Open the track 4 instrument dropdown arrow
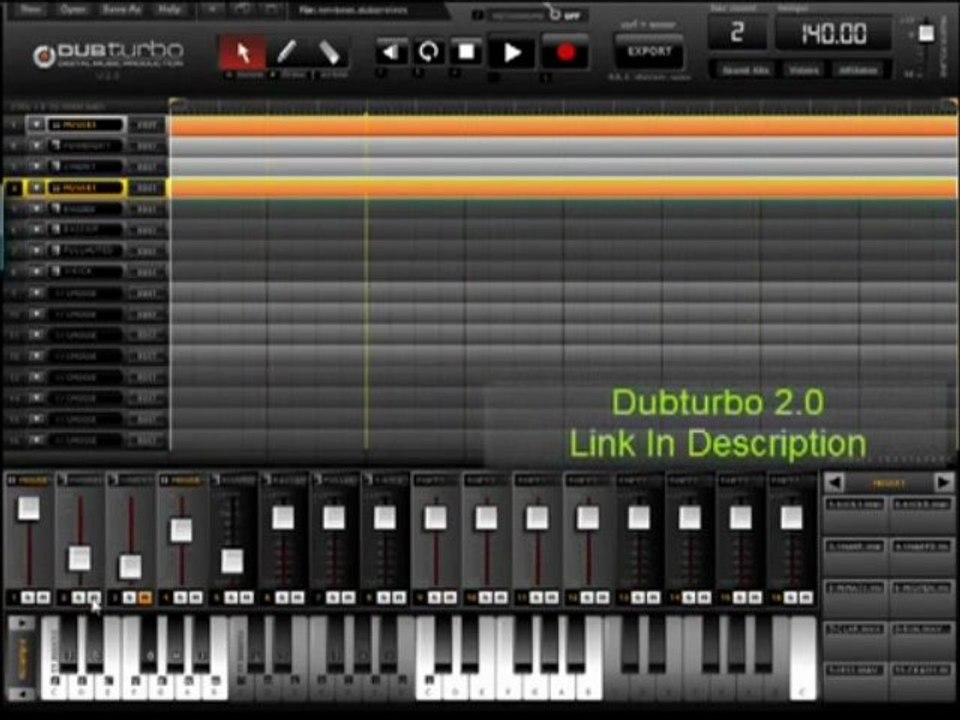This screenshot has height=720, width=960. [x=37, y=188]
